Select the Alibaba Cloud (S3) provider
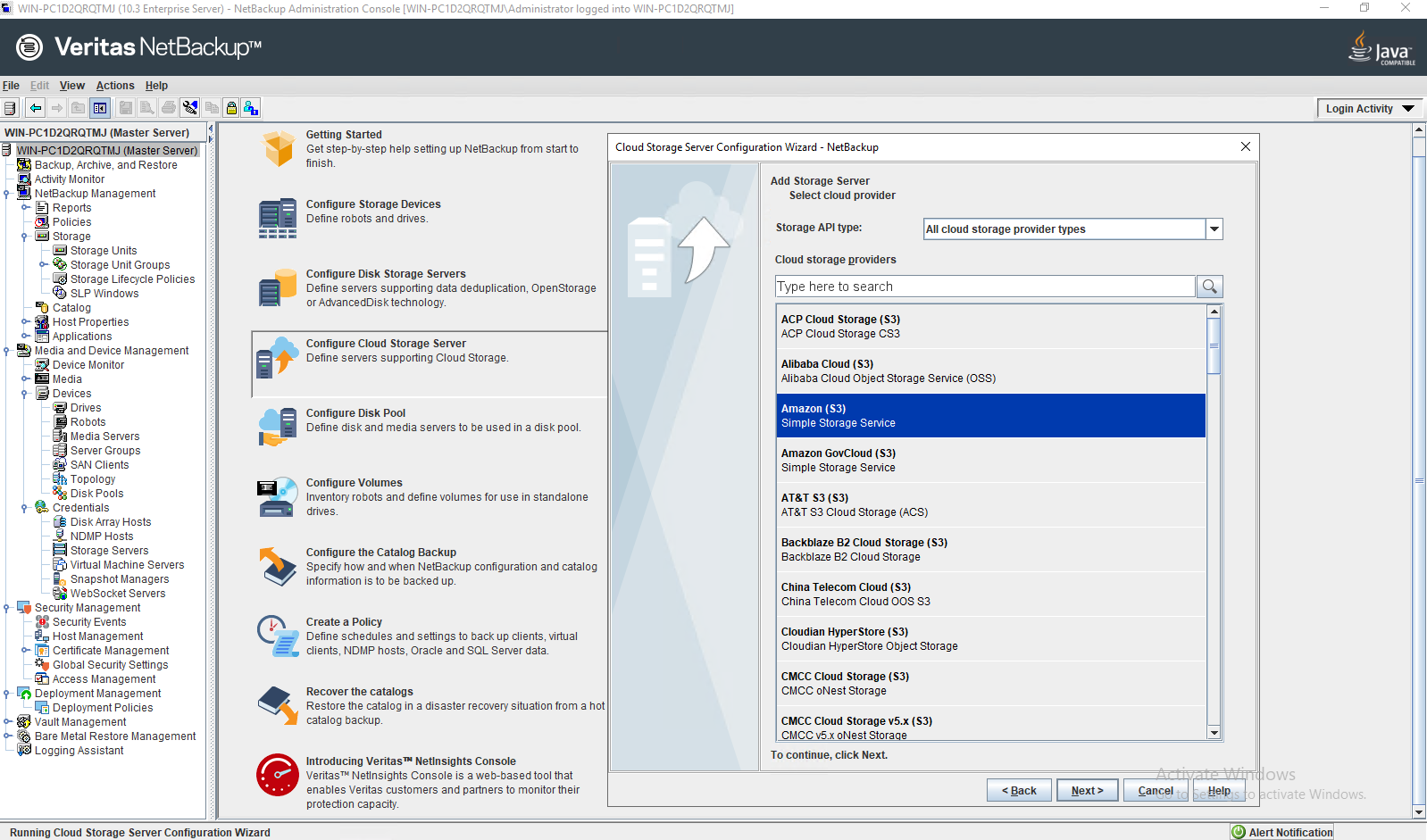The image size is (1427, 840). (x=991, y=371)
